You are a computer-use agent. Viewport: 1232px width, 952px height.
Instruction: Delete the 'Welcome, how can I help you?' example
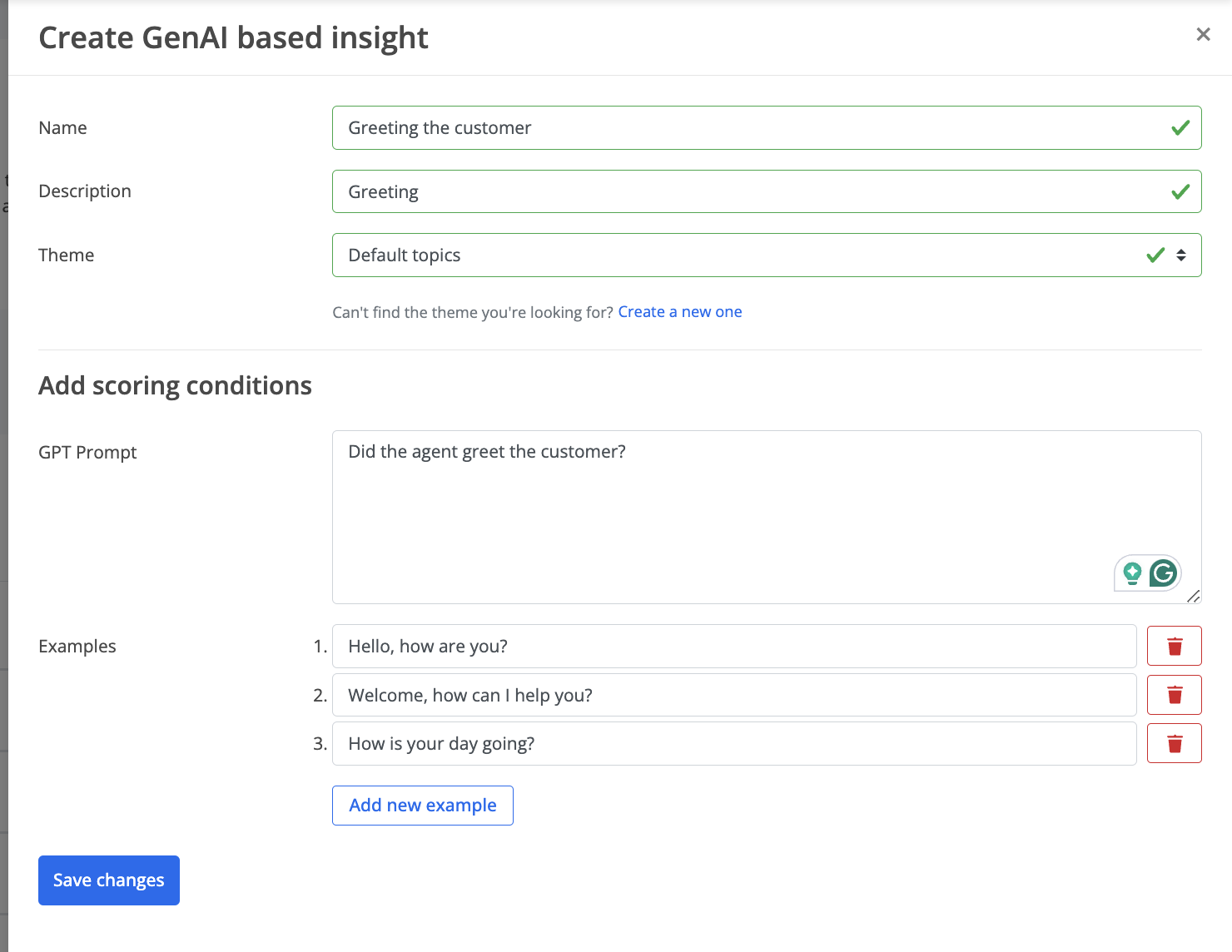(x=1174, y=695)
